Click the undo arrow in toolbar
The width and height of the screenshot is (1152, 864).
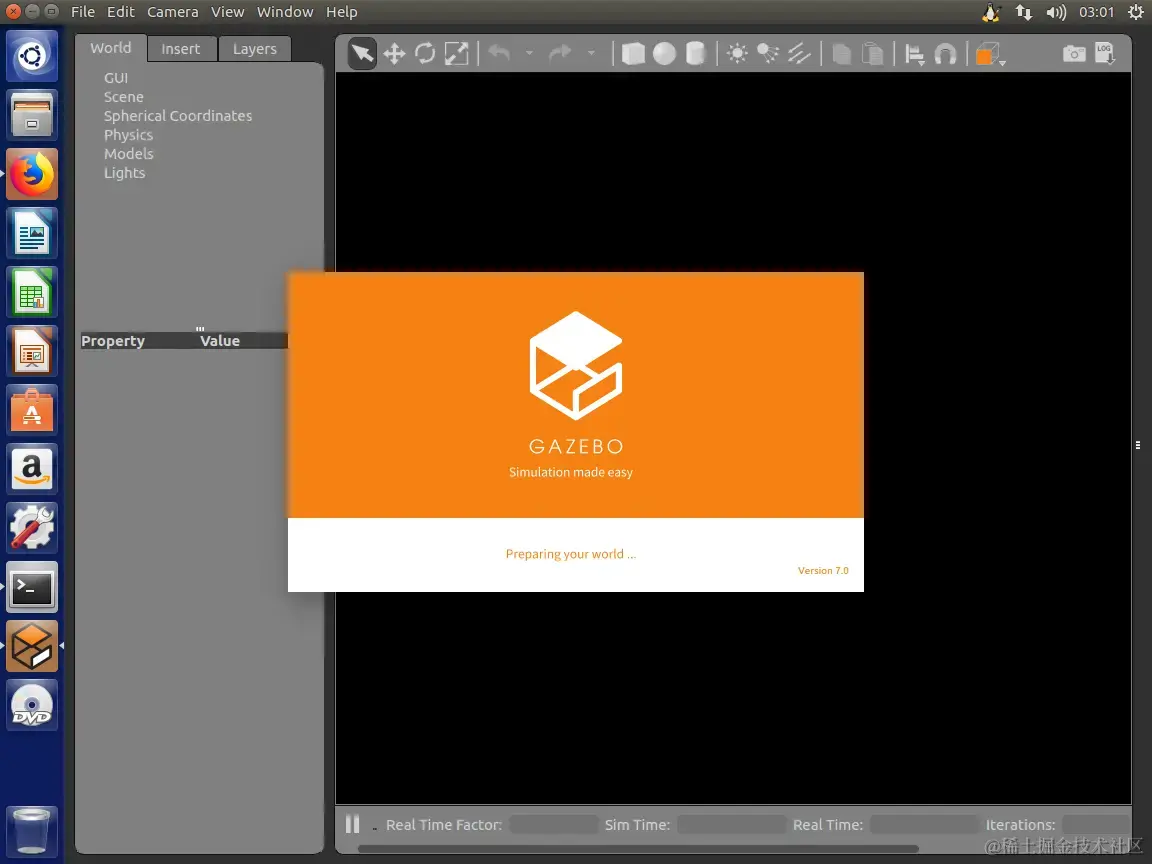[x=500, y=53]
